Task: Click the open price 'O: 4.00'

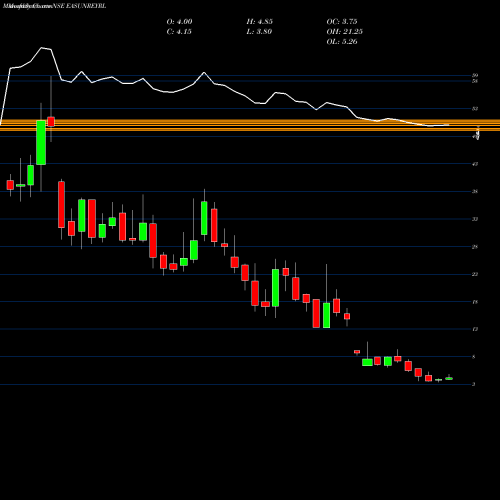Action: pos(179,22)
